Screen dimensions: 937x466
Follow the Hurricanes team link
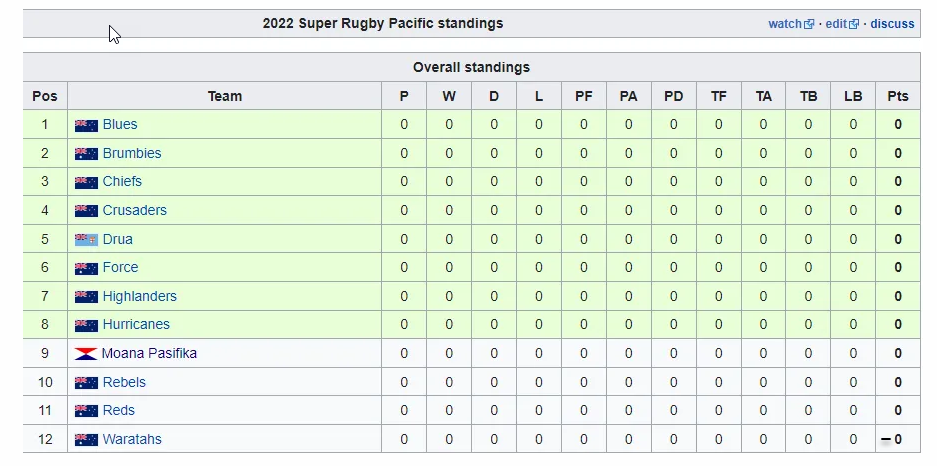136,324
